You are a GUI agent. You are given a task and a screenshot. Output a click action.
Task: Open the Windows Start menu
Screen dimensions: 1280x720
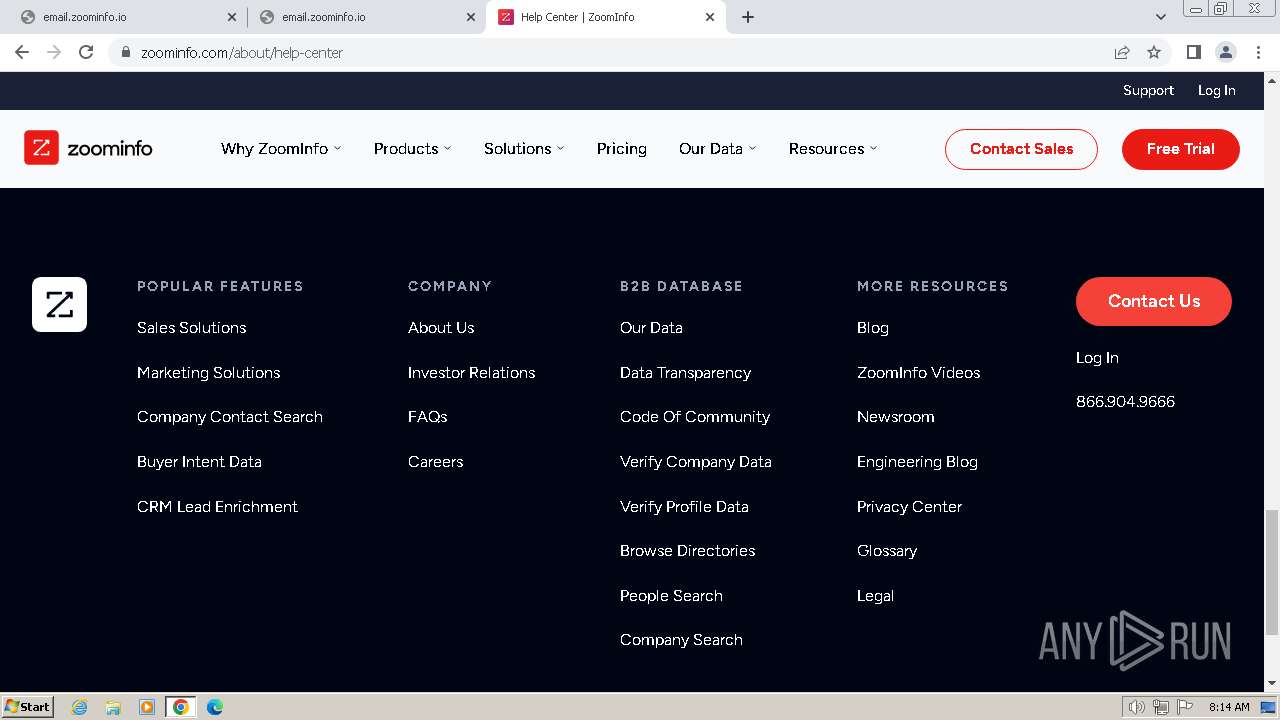click(x=28, y=707)
